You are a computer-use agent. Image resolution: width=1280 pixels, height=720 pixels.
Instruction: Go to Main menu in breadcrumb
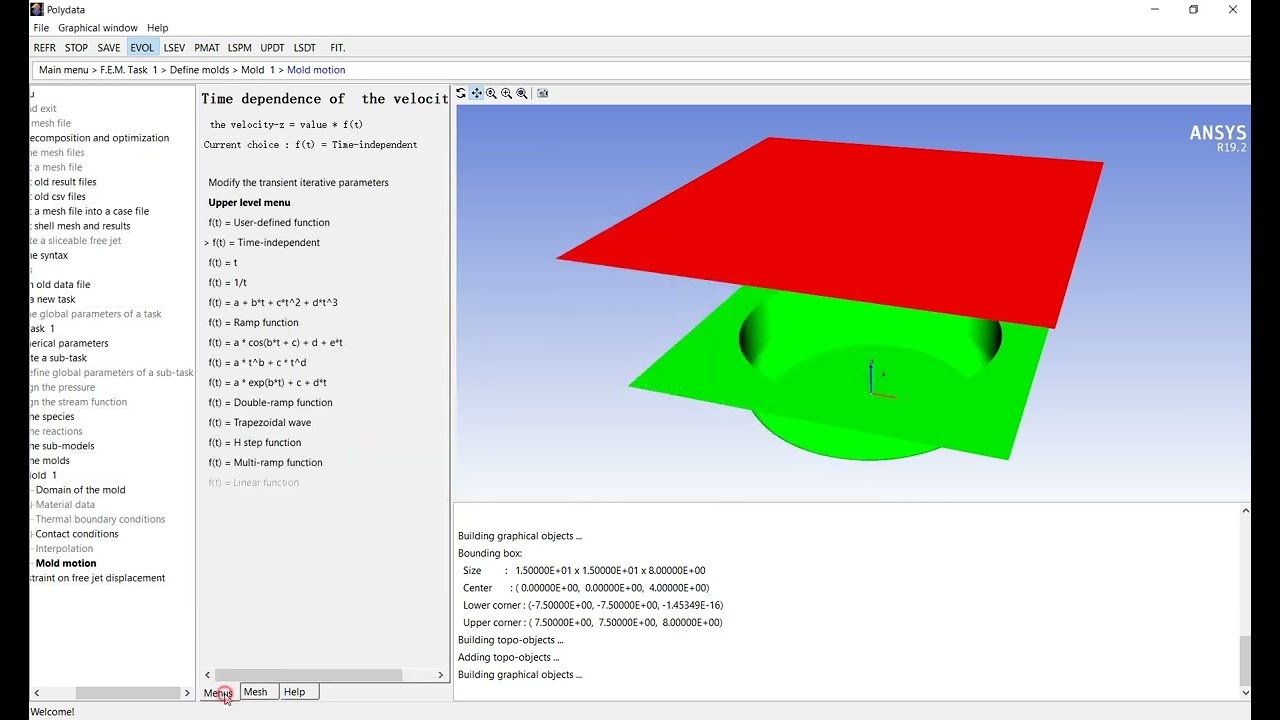(x=64, y=70)
